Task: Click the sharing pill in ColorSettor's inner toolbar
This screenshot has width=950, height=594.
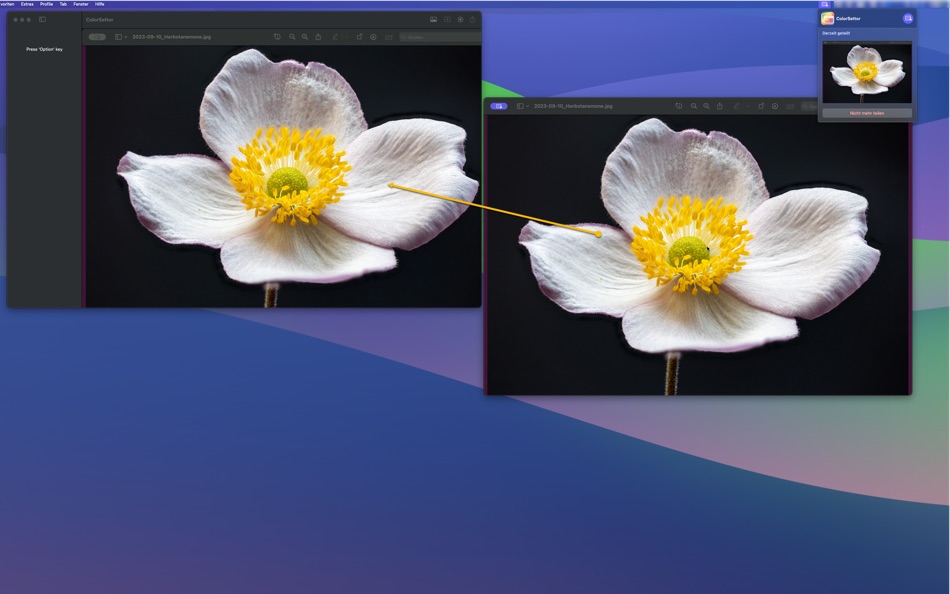Action: [97, 37]
